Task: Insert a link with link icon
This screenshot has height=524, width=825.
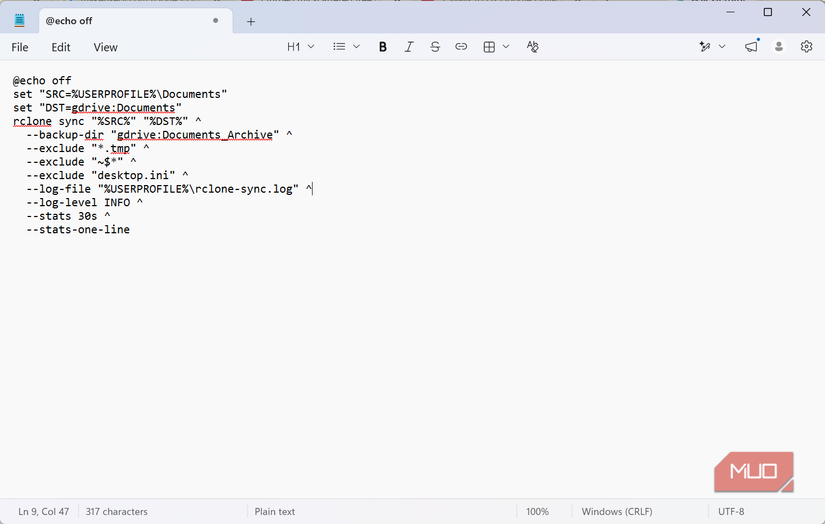Action: pos(461,47)
